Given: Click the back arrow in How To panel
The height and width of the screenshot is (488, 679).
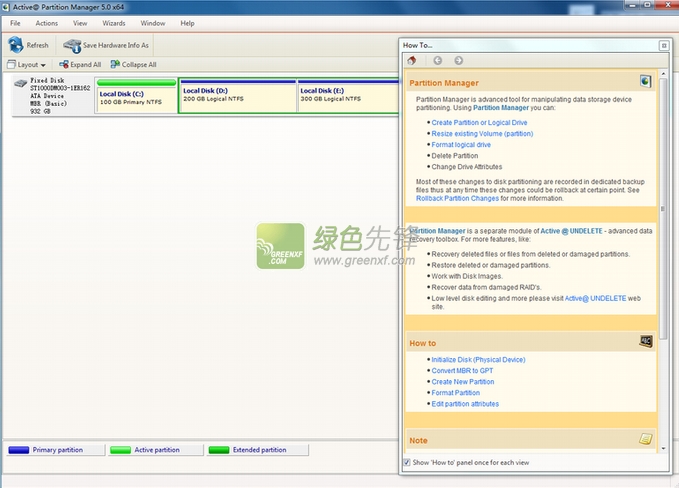Looking at the screenshot, I should [438, 61].
